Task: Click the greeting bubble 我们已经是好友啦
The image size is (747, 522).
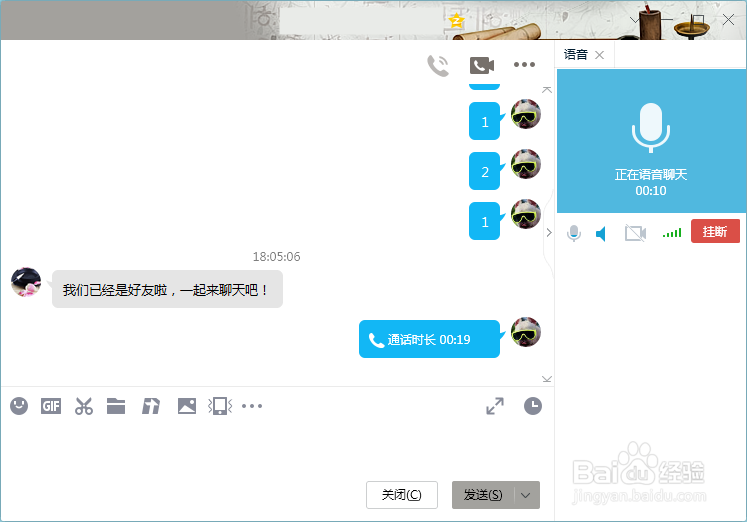Action: click(167, 289)
